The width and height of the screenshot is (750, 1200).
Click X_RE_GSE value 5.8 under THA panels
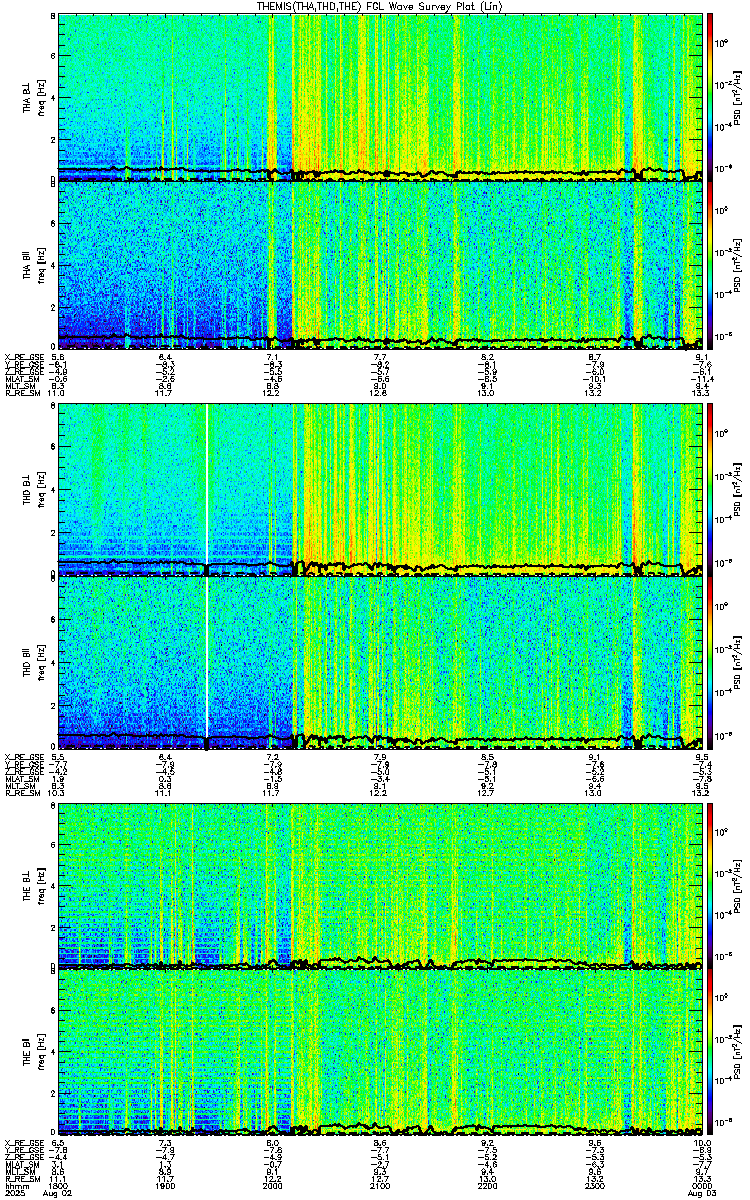[58, 357]
